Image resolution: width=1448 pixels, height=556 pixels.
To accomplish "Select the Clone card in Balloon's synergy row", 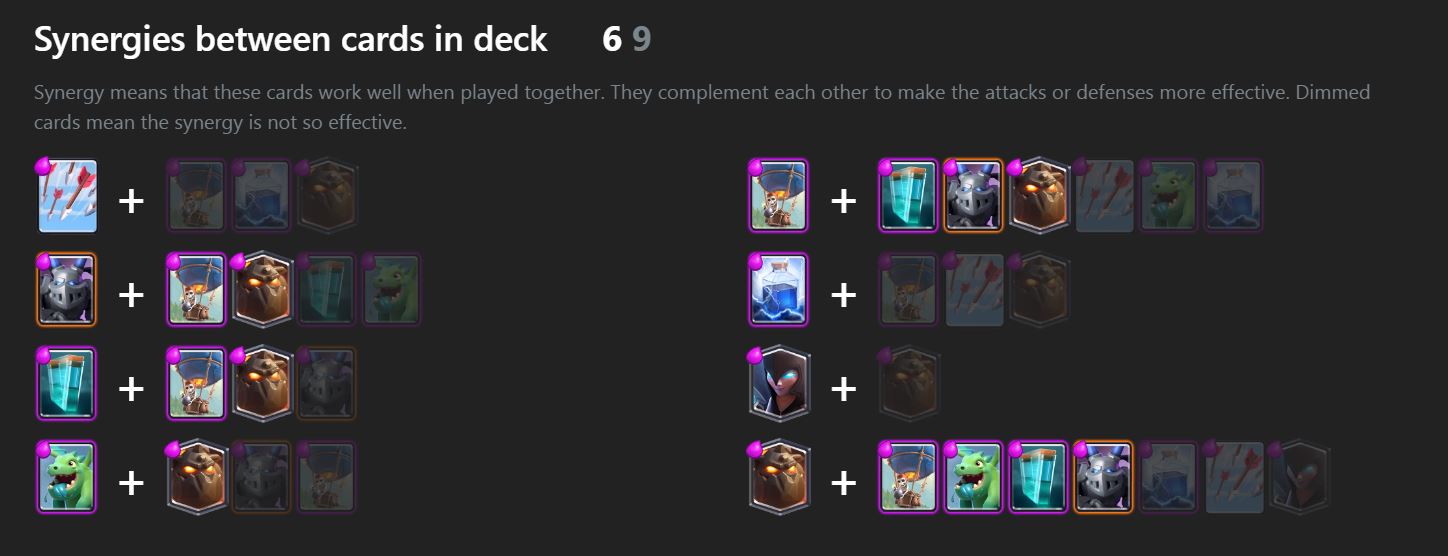I will tap(909, 196).
